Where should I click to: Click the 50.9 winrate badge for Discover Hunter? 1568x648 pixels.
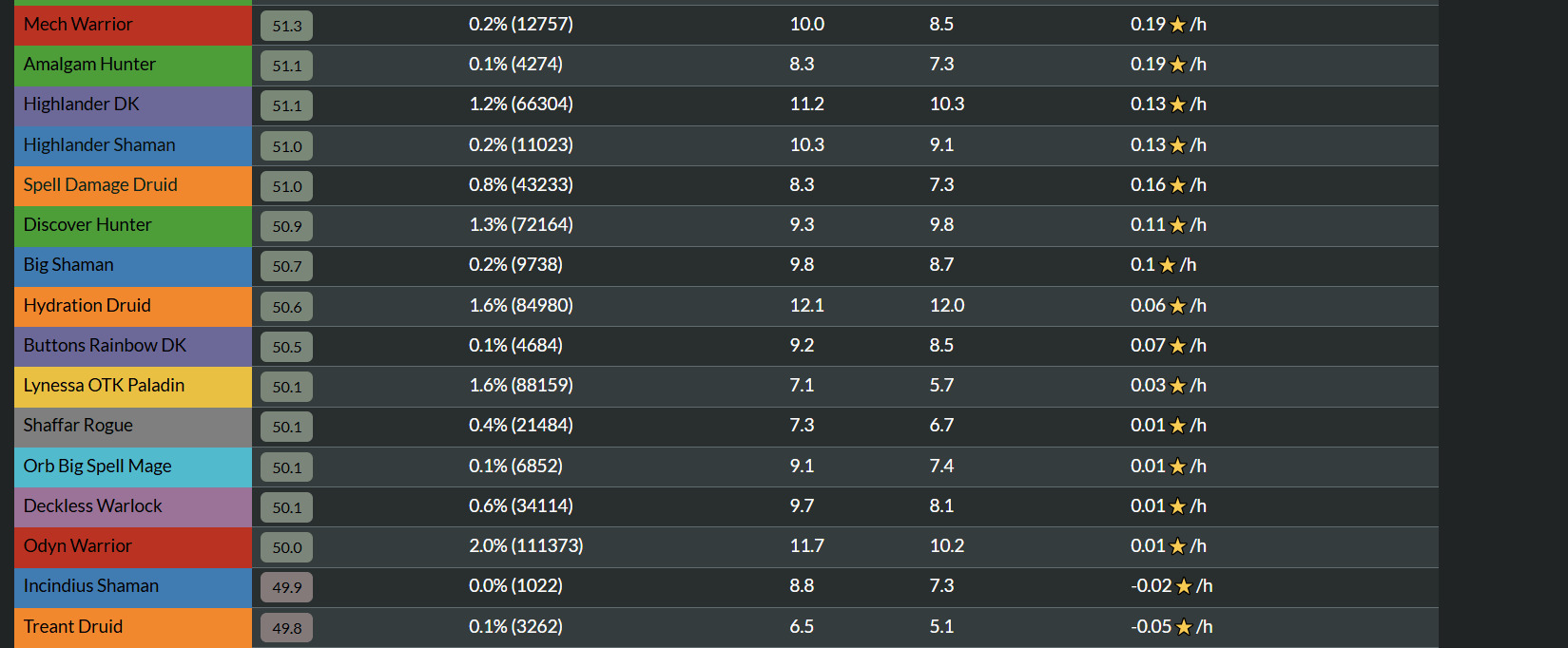pyautogui.click(x=287, y=226)
